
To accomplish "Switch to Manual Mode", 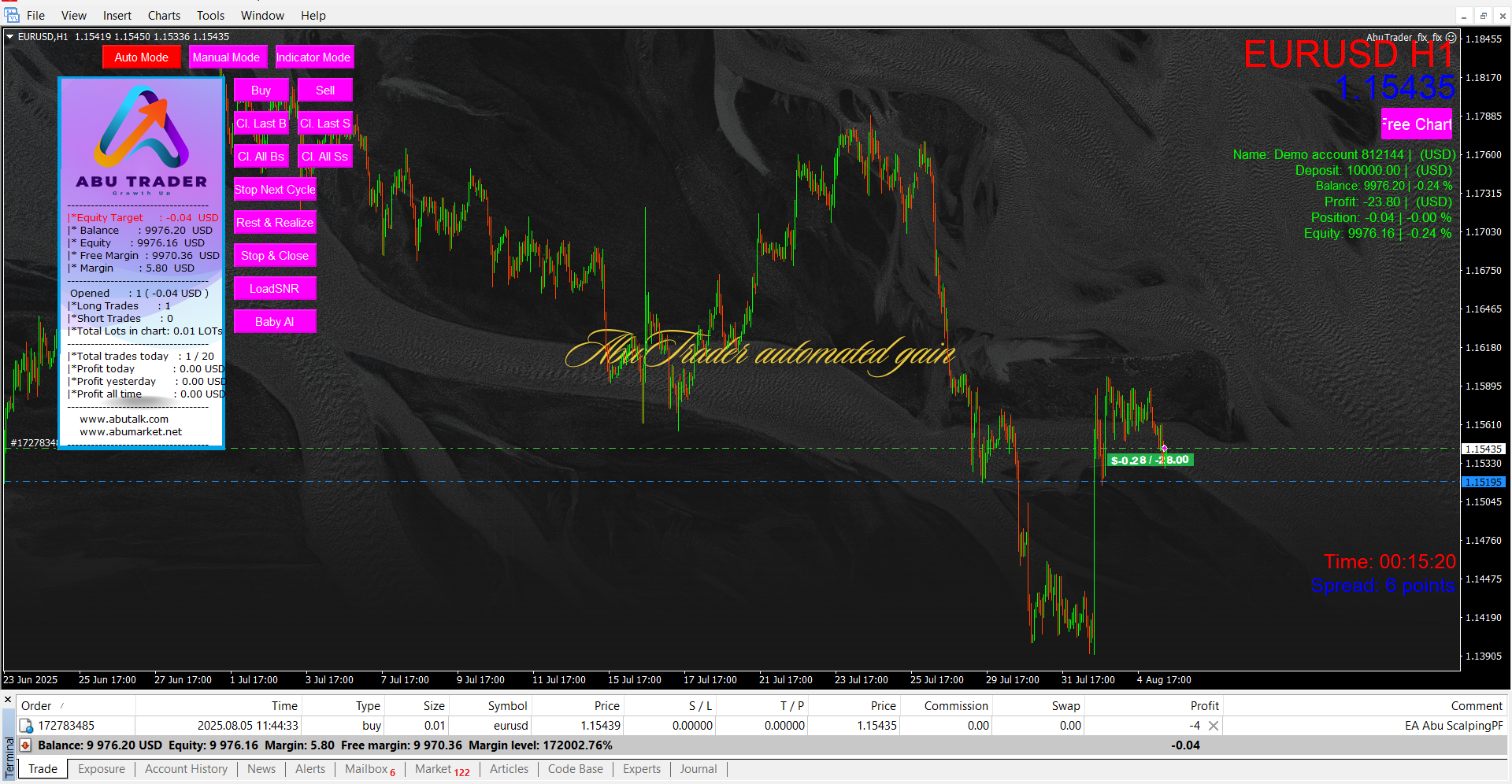I will pyautogui.click(x=226, y=57).
